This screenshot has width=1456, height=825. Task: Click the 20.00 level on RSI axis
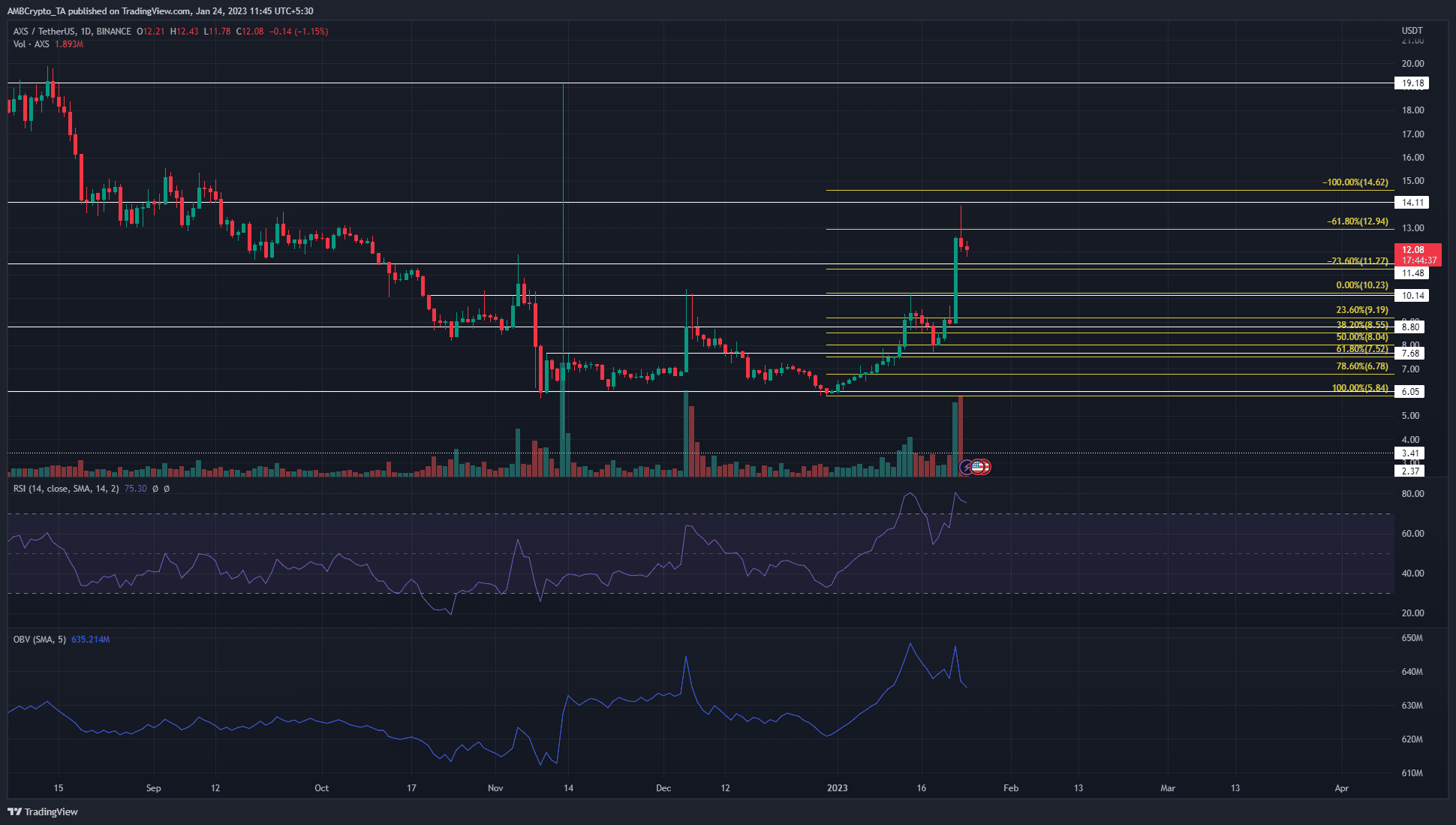(x=1412, y=613)
